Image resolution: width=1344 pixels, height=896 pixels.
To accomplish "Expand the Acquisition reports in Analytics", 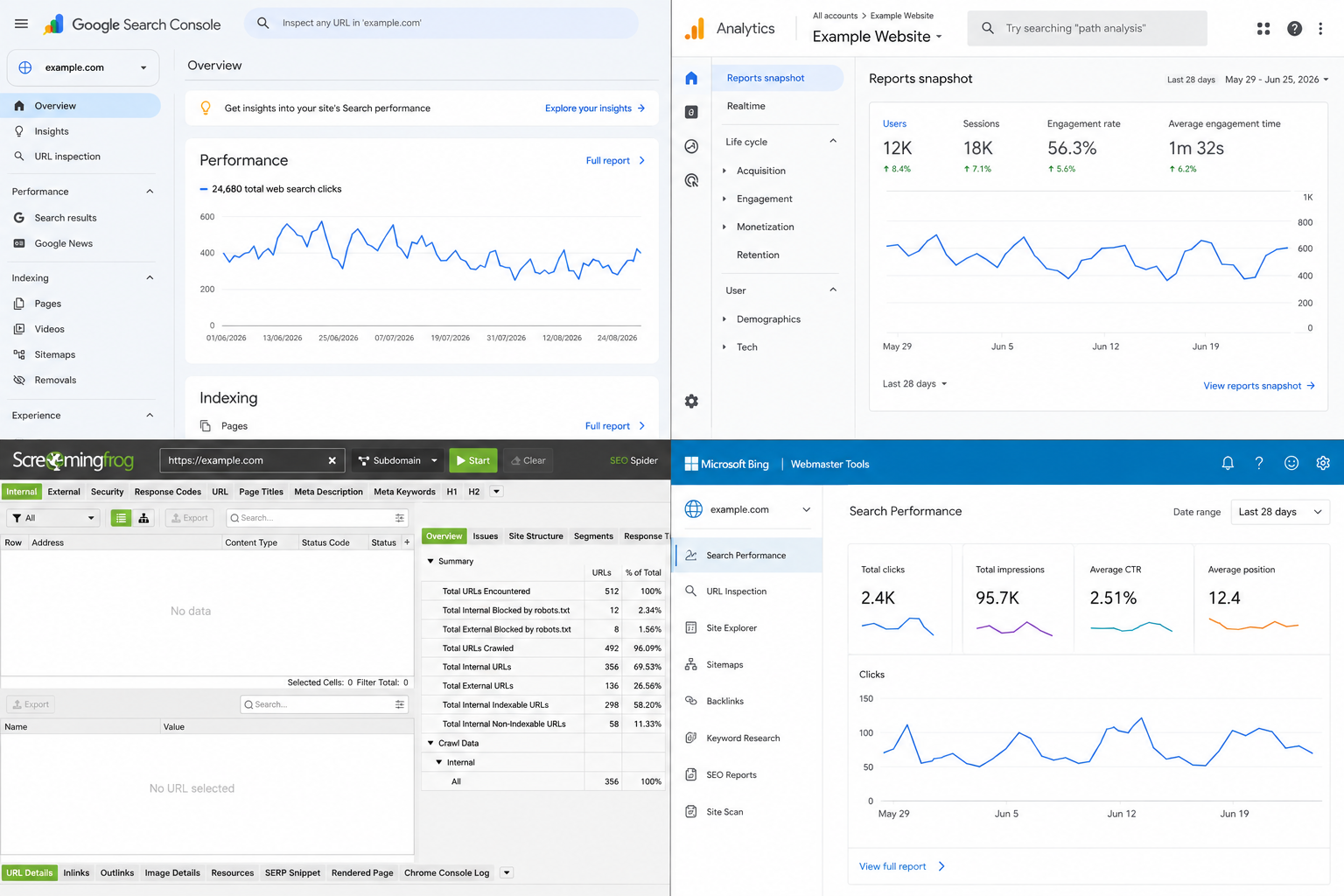I will 724,171.
